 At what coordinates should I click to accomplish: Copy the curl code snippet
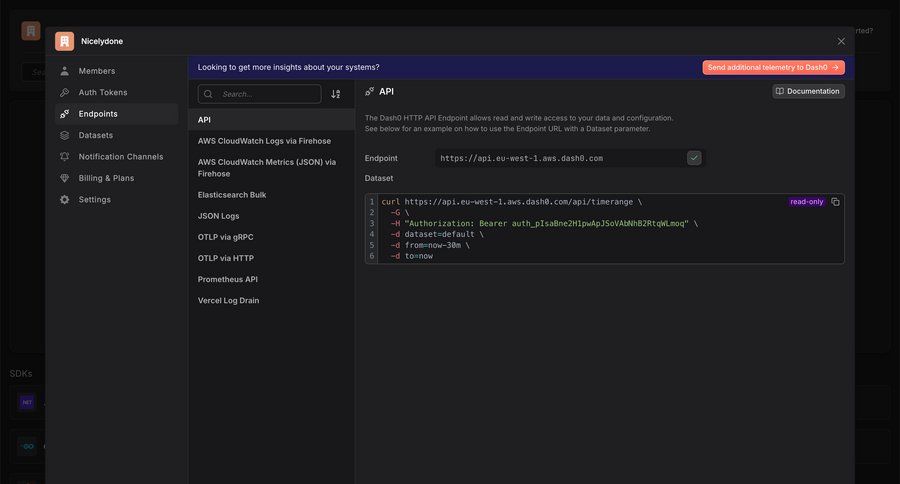point(835,202)
